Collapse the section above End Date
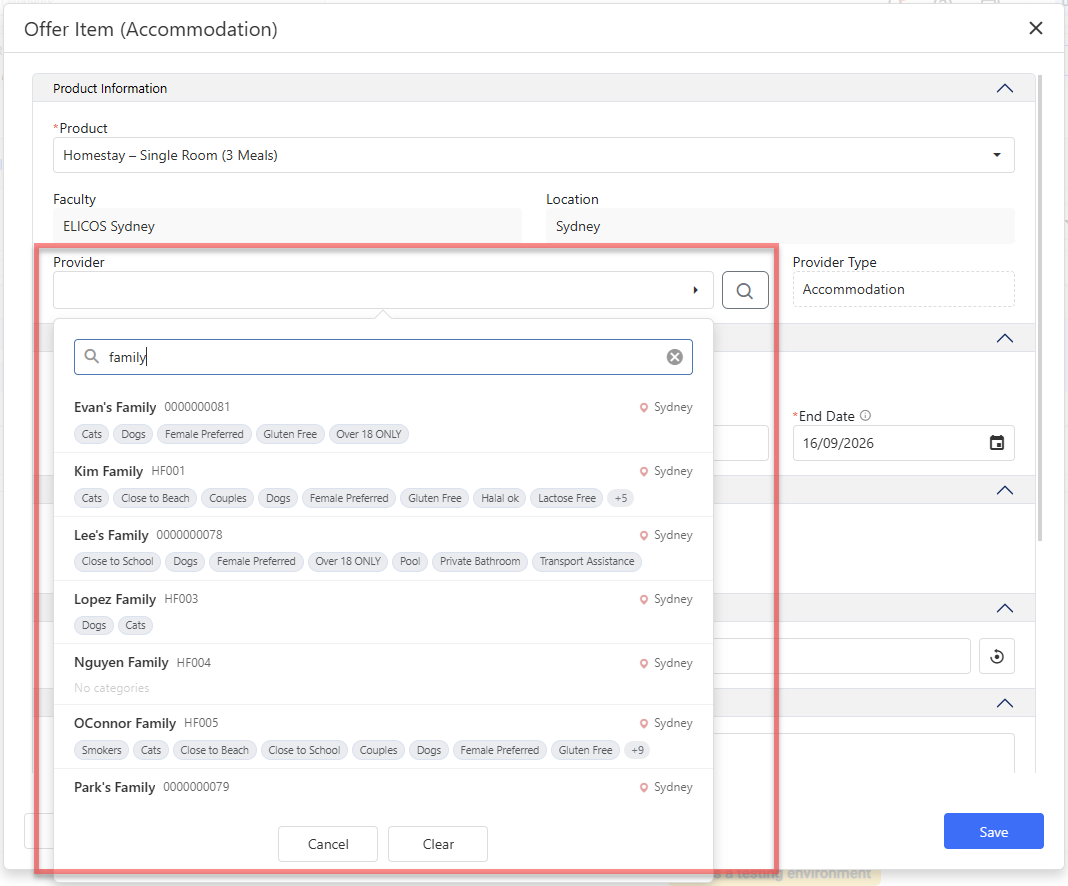 [1005, 338]
